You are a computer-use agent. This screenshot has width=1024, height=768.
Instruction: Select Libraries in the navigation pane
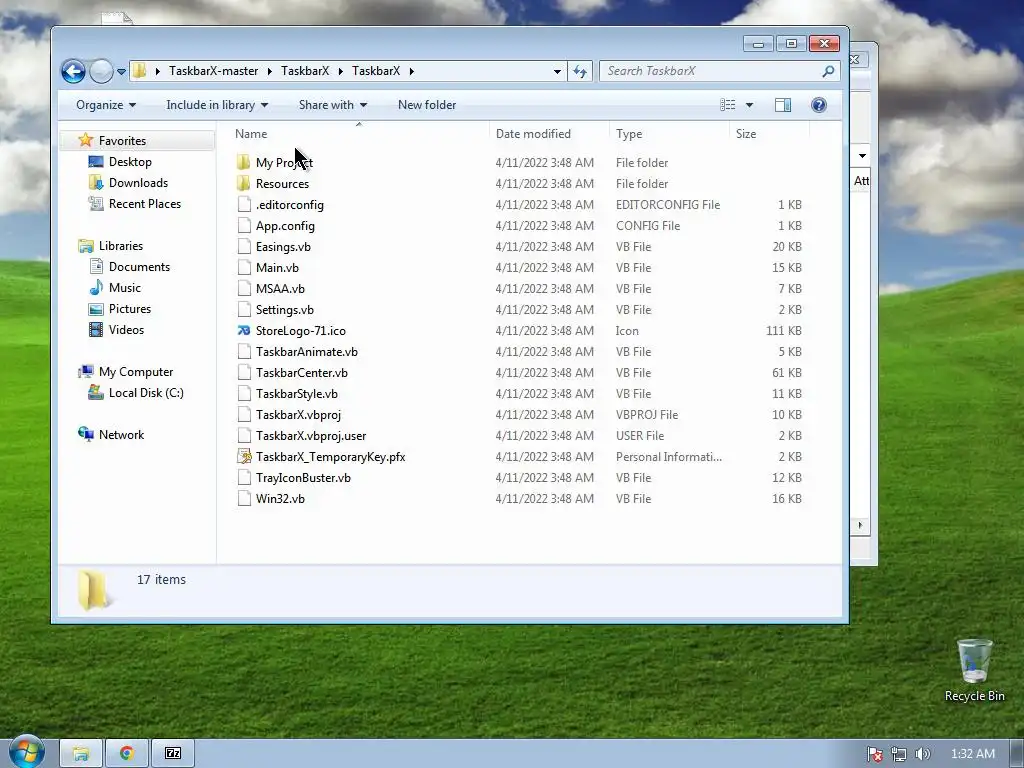121,246
